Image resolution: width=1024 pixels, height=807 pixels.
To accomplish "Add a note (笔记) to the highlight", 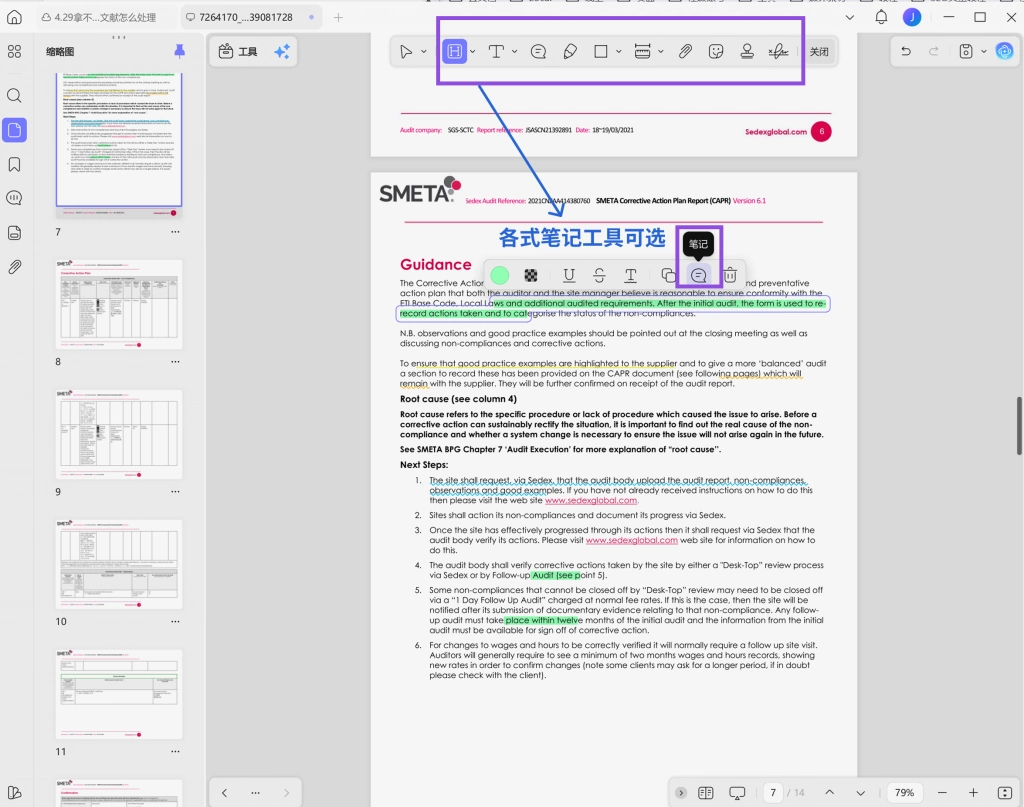I will click(x=698, y=276).
